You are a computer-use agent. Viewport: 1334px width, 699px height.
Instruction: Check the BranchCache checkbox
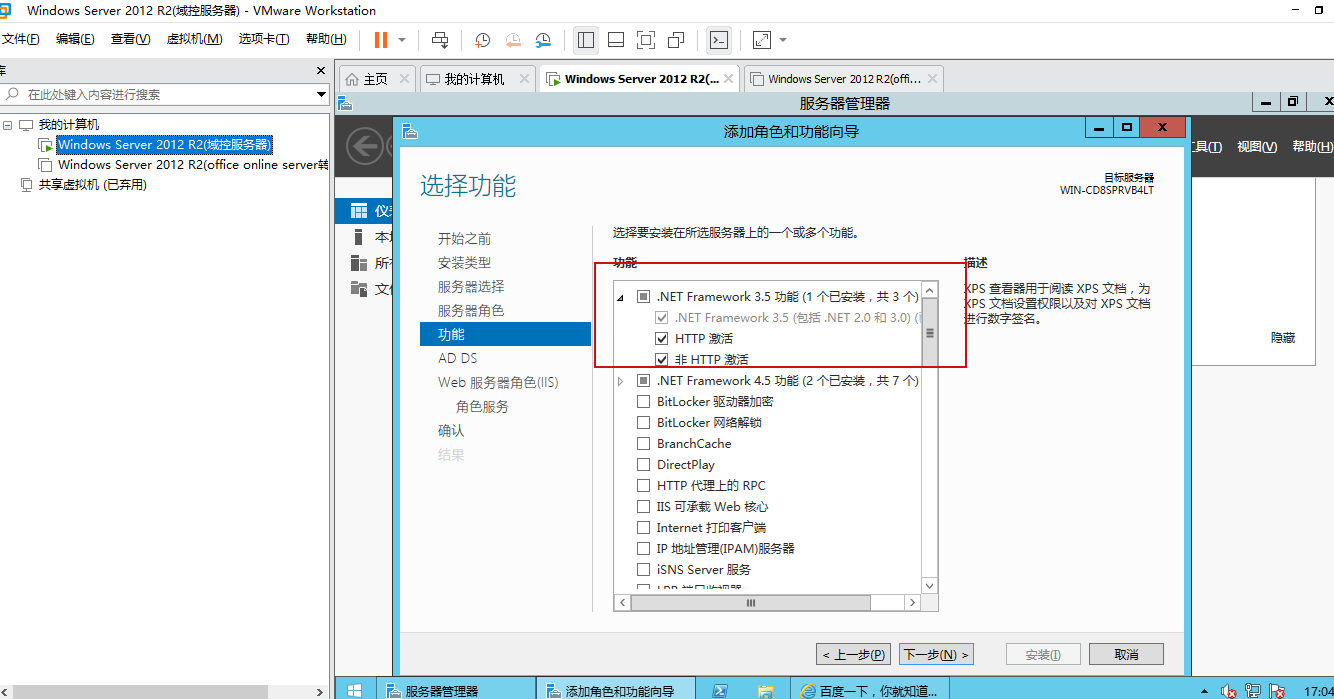tap(643, 444)
